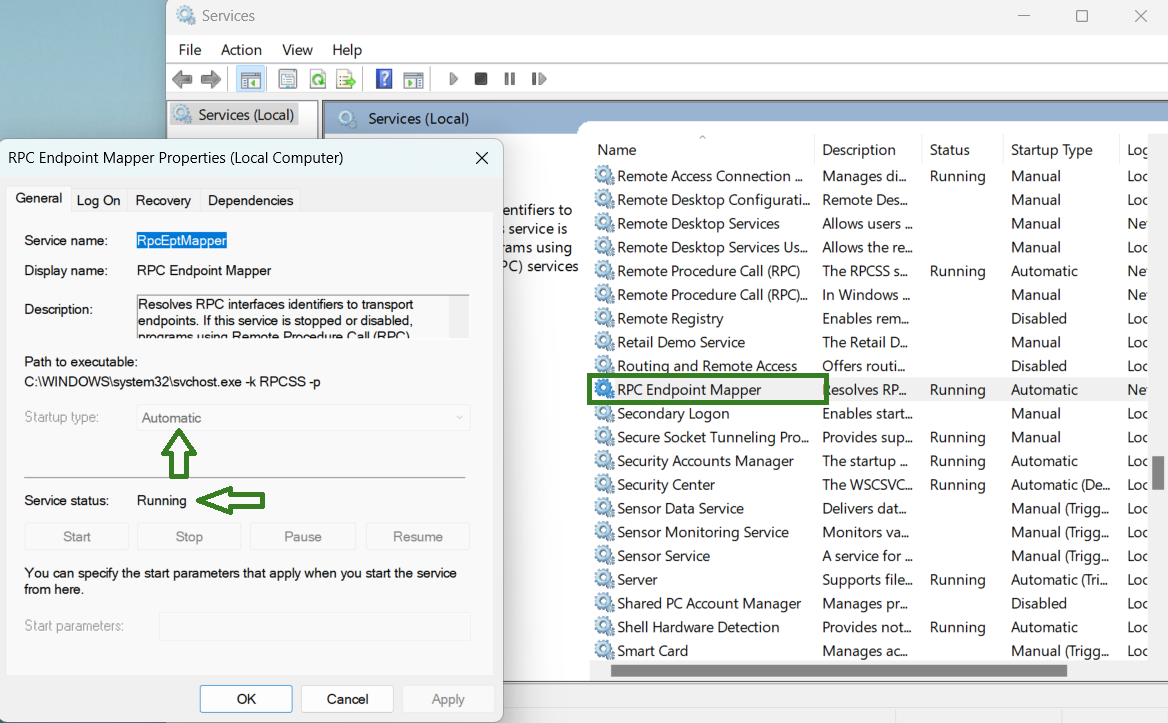Click OK in the properties dialog
This screenshot has height=723, width=1168.
[246, 699]
